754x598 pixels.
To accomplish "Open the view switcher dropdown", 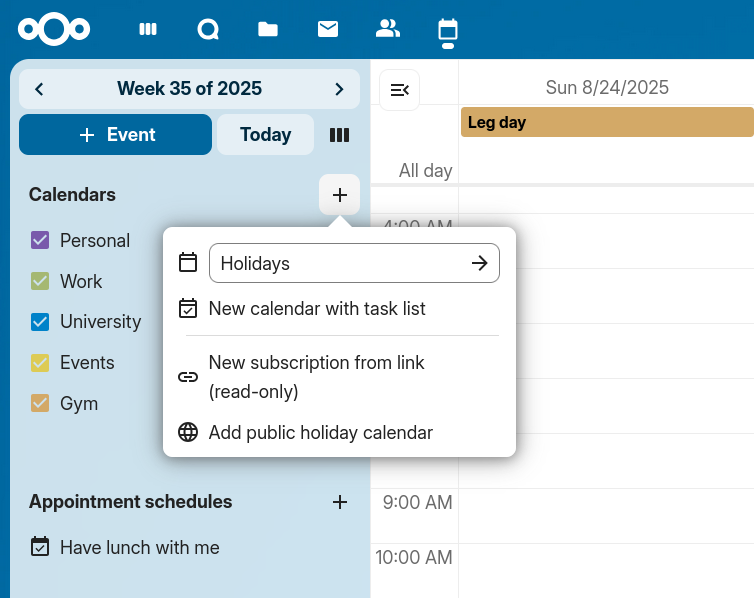I will pos(339,135).
